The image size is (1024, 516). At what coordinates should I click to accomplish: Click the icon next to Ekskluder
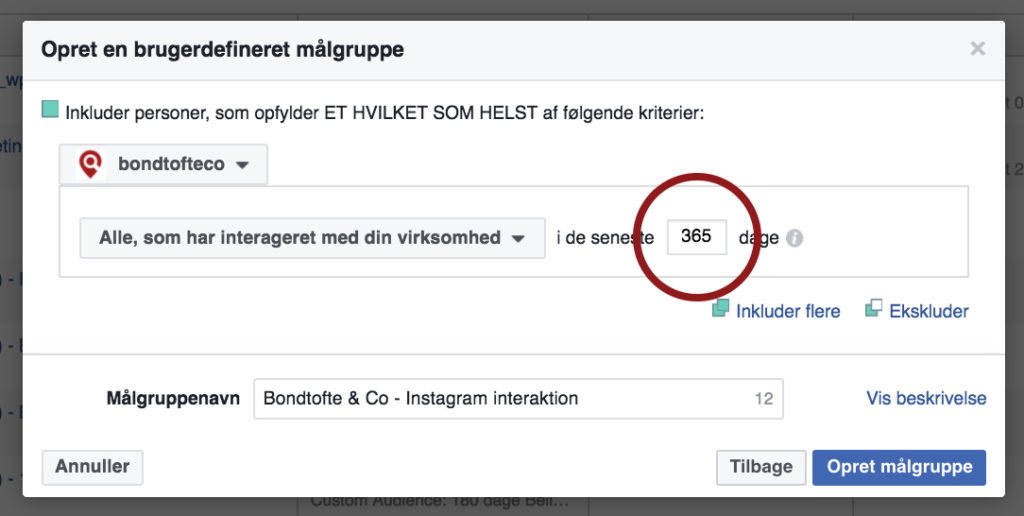[x=873, y=308]
